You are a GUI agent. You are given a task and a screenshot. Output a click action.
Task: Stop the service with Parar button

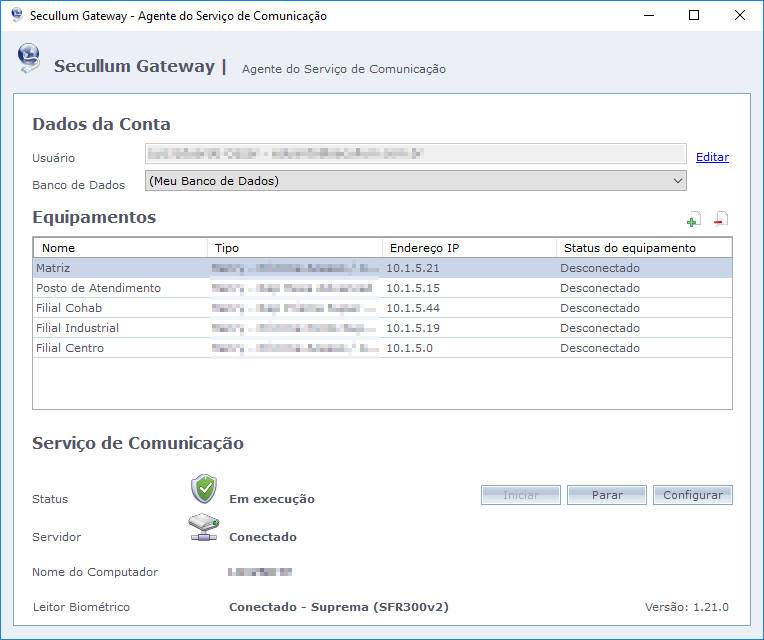pyautogui.click(x=607, y=495)
